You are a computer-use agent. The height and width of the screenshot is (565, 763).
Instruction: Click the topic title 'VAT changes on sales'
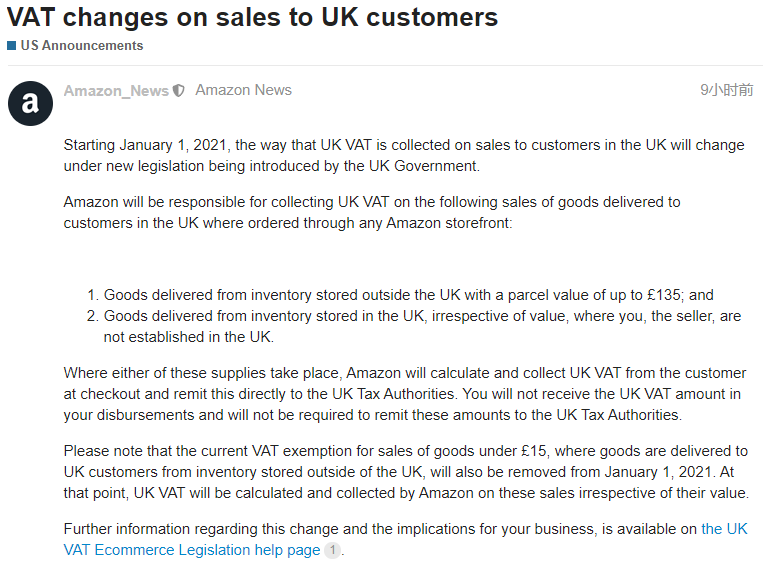pos(252,17)
